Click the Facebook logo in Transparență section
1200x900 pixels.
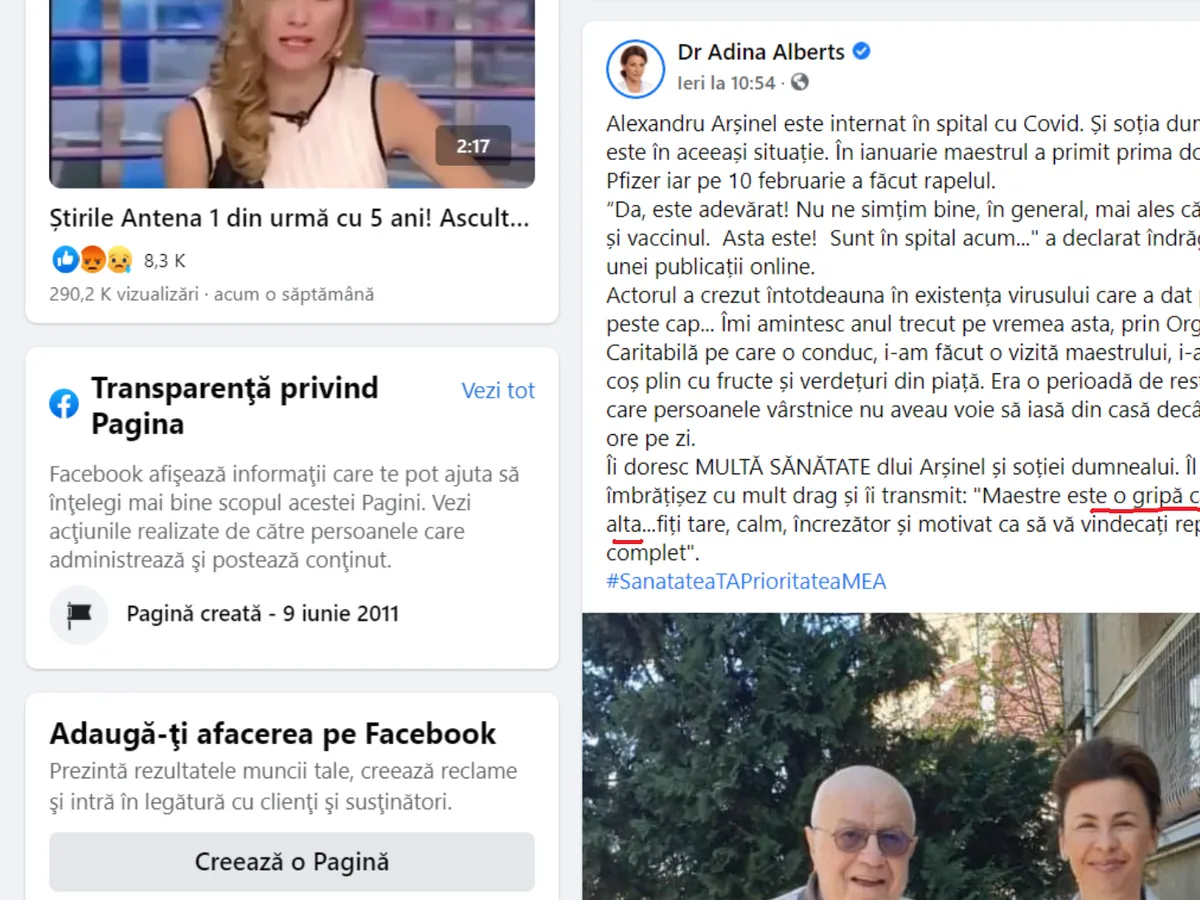click(64, 404)
